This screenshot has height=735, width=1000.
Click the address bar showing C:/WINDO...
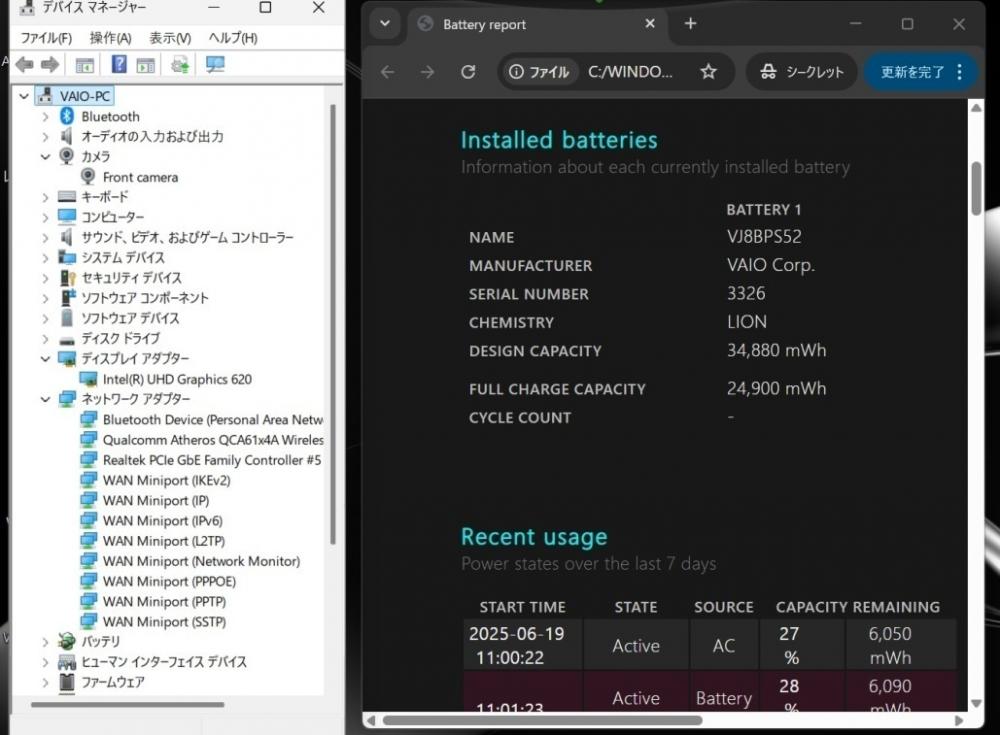pyautogui.click(x=630, y=72)
